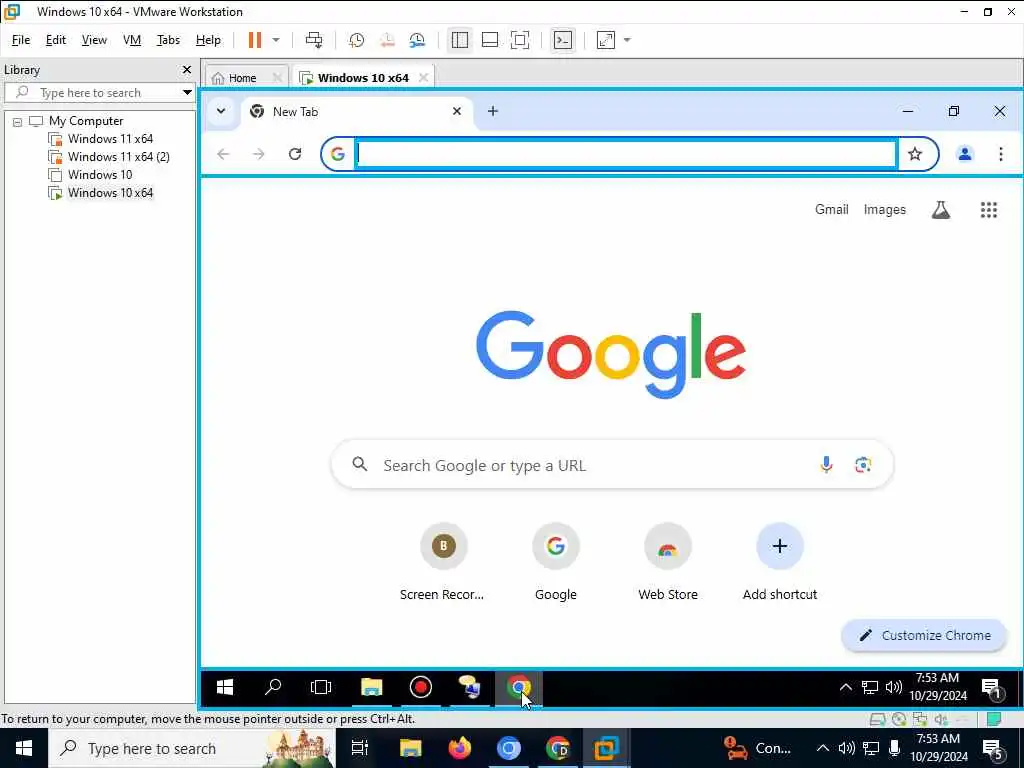Take a snapshot using the clock icon
The height and width of the screenshot is (768, 1024).
click(x=357, y=40)
